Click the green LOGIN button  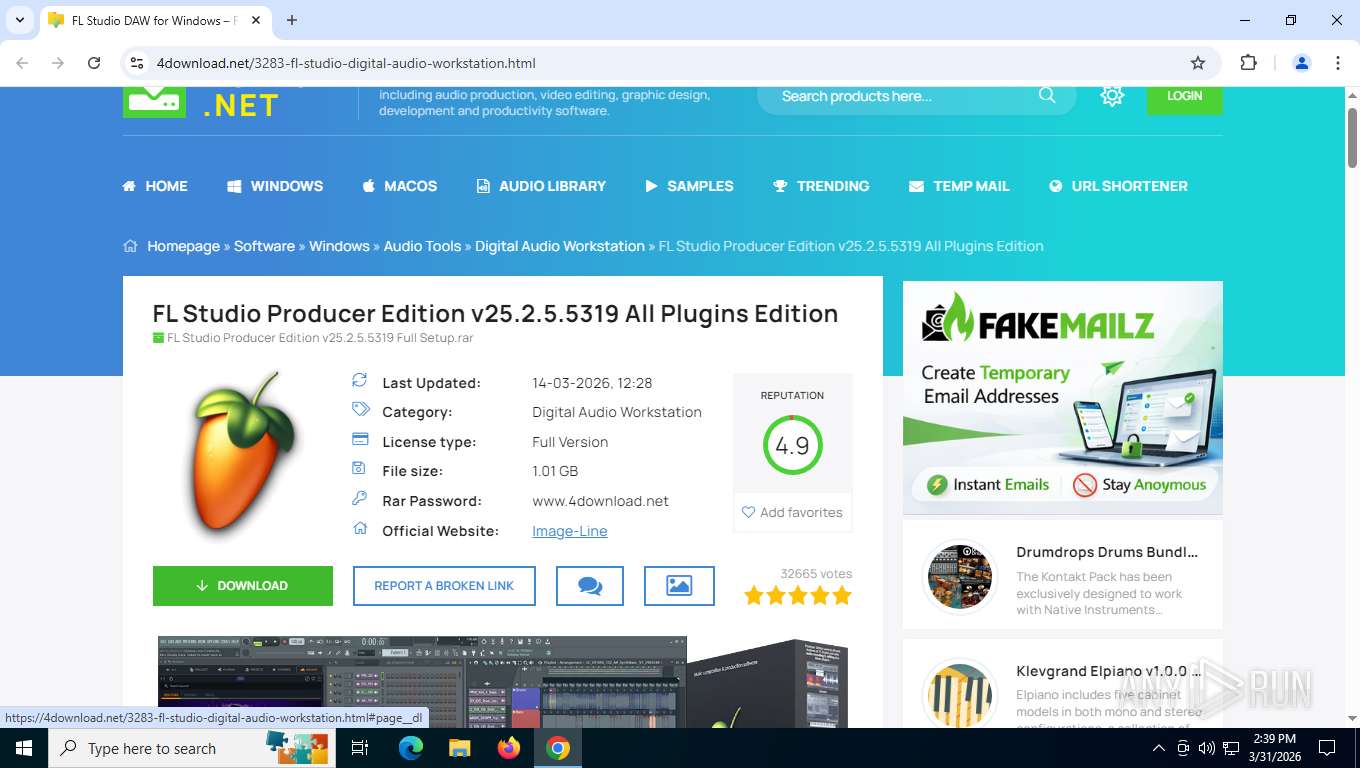click(x=1184, y=97)
